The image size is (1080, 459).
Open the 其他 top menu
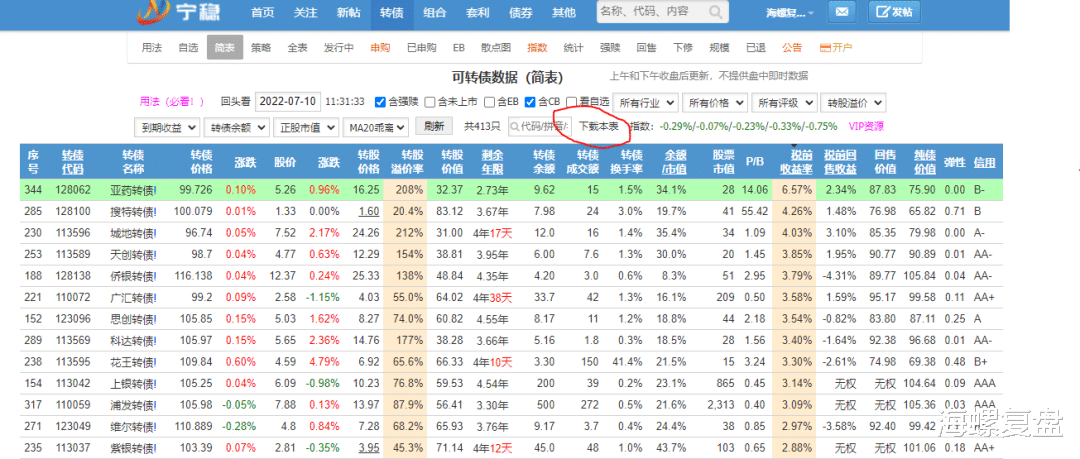563,12
